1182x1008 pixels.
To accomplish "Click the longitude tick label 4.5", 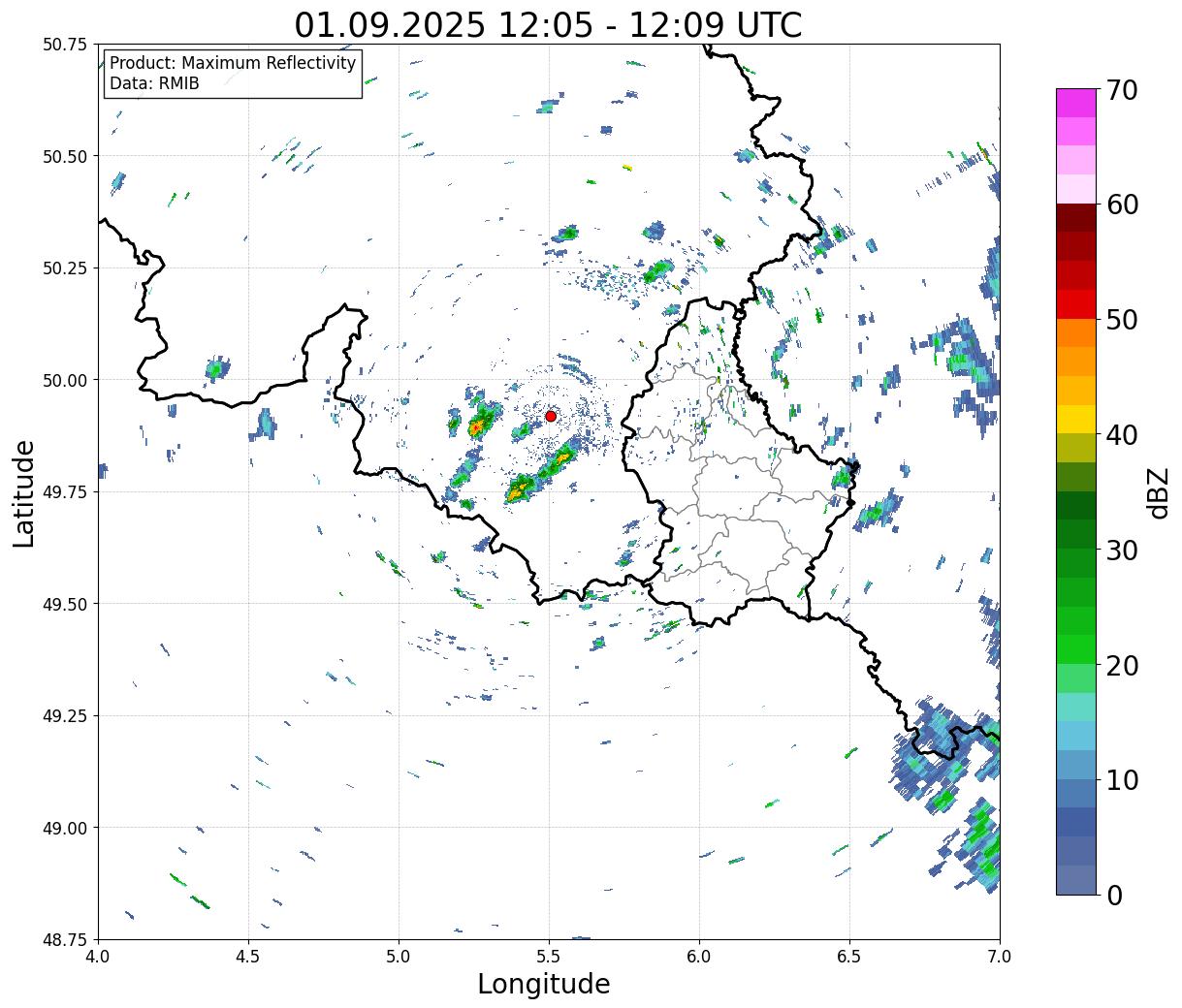I will pyautogui.click(x=248, y=957).
